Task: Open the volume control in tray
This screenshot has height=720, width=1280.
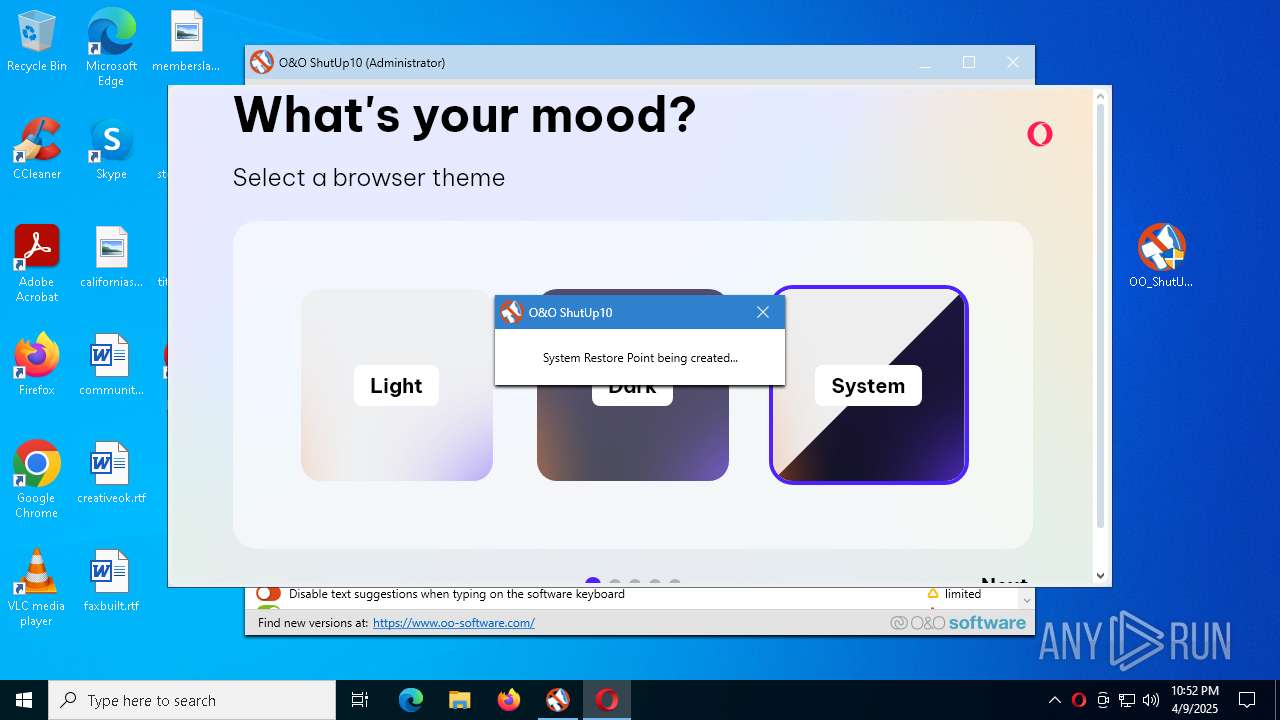Action: coord(1151,700)
